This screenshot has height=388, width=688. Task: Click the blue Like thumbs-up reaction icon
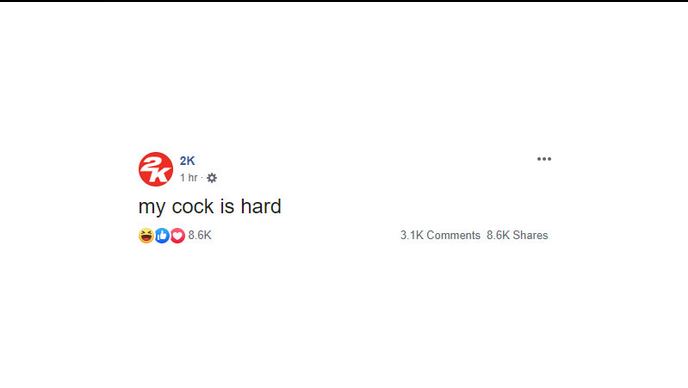pos(162,236)
